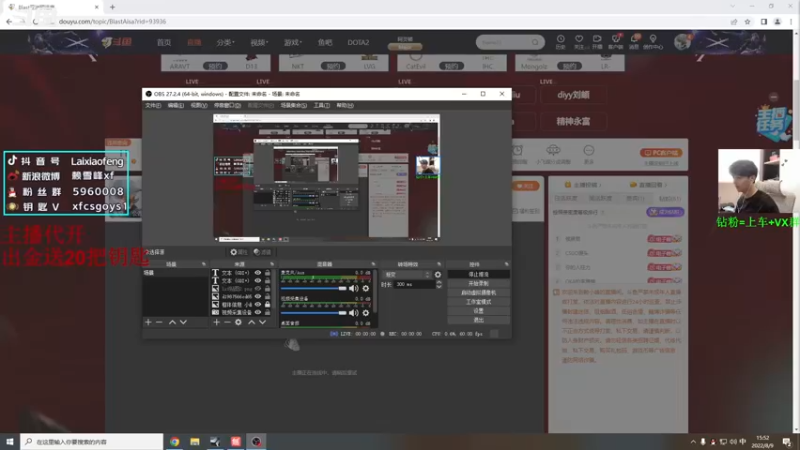800x450 pixels.
Task: Click the Filters button above docks
Action: tap(262, 252)
